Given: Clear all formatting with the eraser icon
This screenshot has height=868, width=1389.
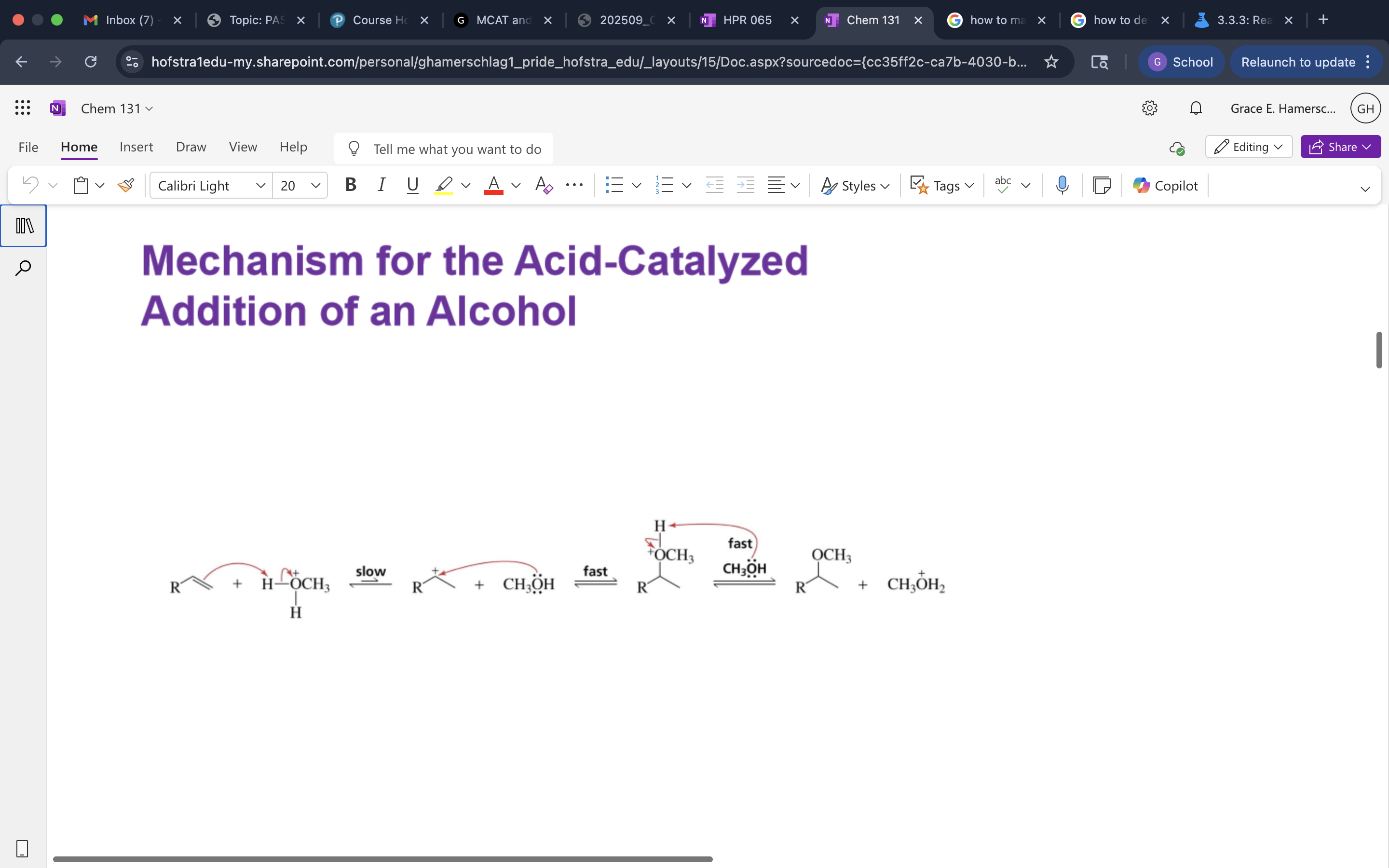Looking at the screenshot, I should 543,185.
